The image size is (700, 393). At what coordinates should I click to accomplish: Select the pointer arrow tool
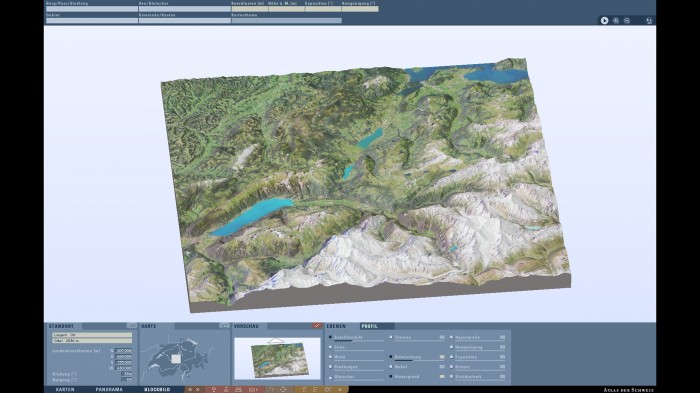click(x=604, y=21)
